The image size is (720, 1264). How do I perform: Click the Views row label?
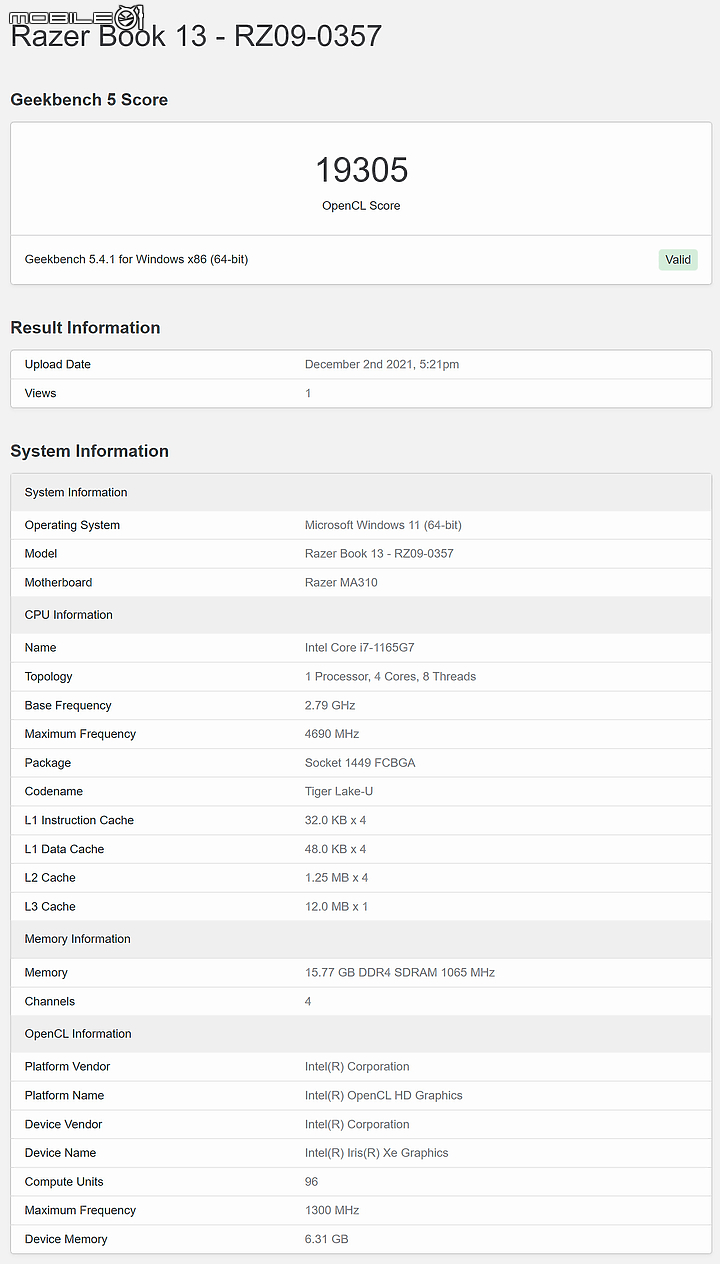(41, 393)
